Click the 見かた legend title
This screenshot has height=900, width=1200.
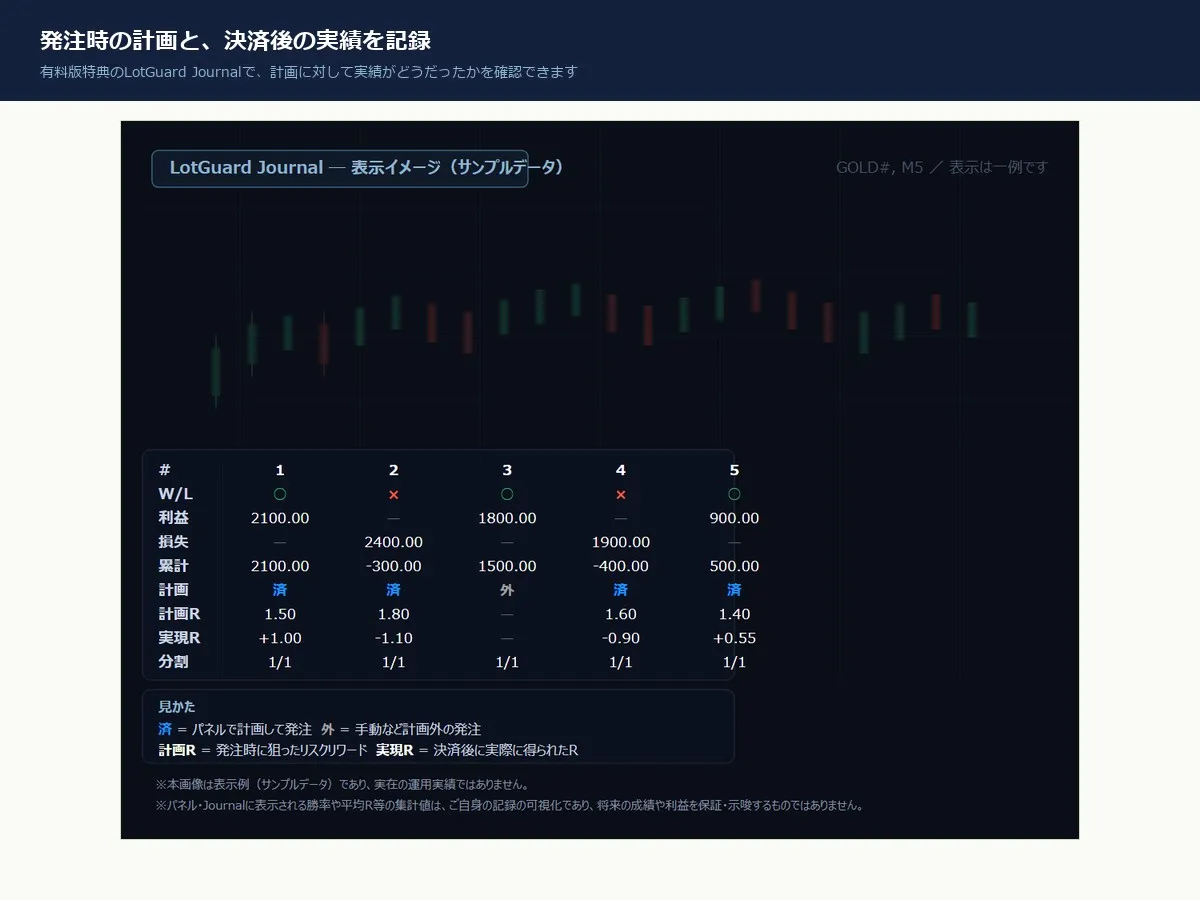pyautogui.click(x=177, y=706)
